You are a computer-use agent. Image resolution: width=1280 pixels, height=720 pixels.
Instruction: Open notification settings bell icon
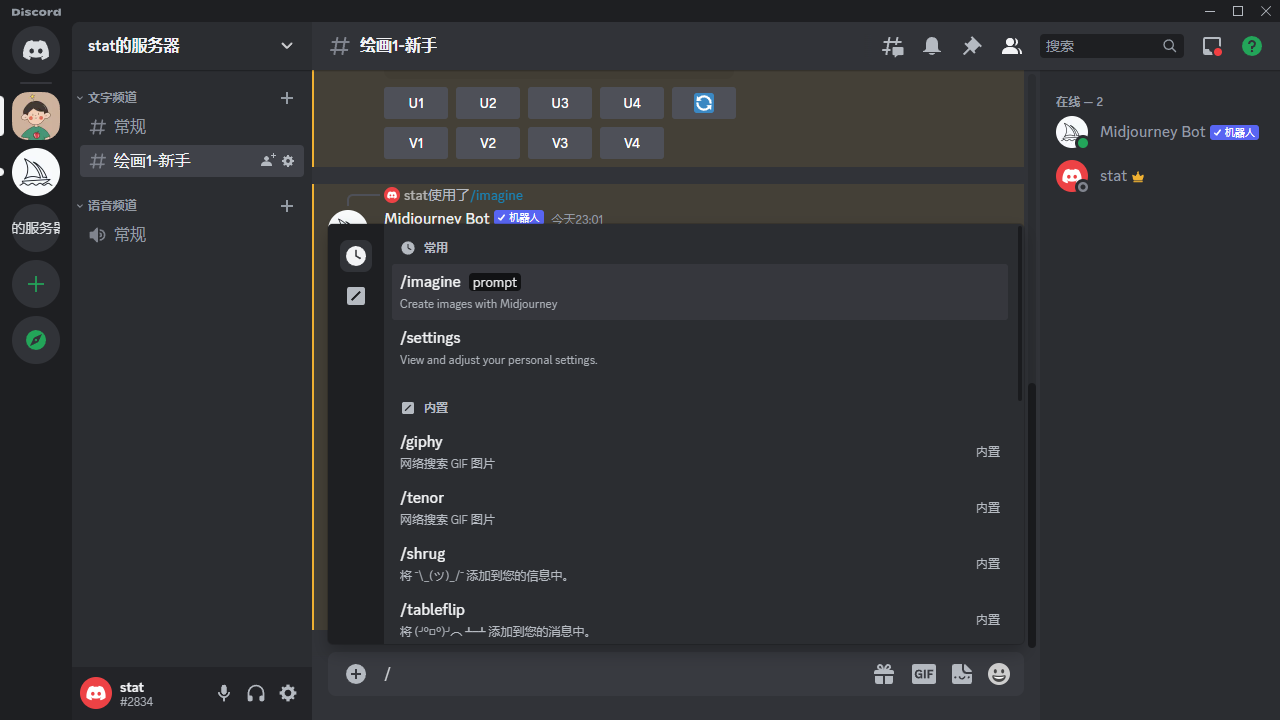click(932, 46)
